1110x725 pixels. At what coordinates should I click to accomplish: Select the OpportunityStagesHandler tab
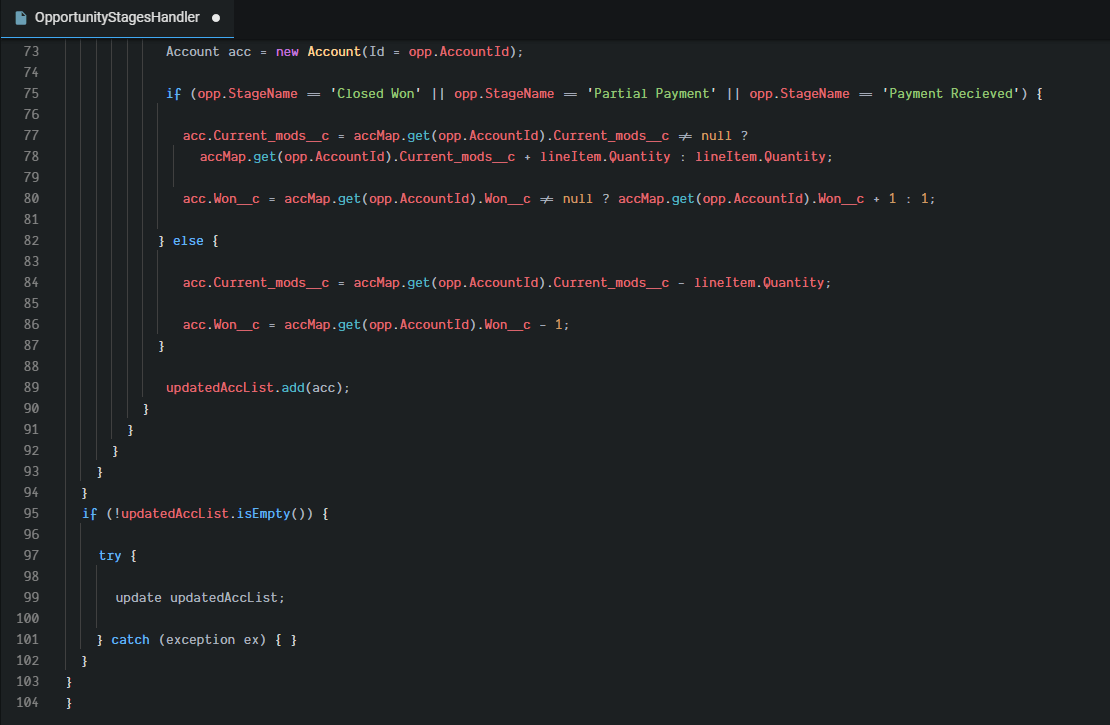[117, 18]
